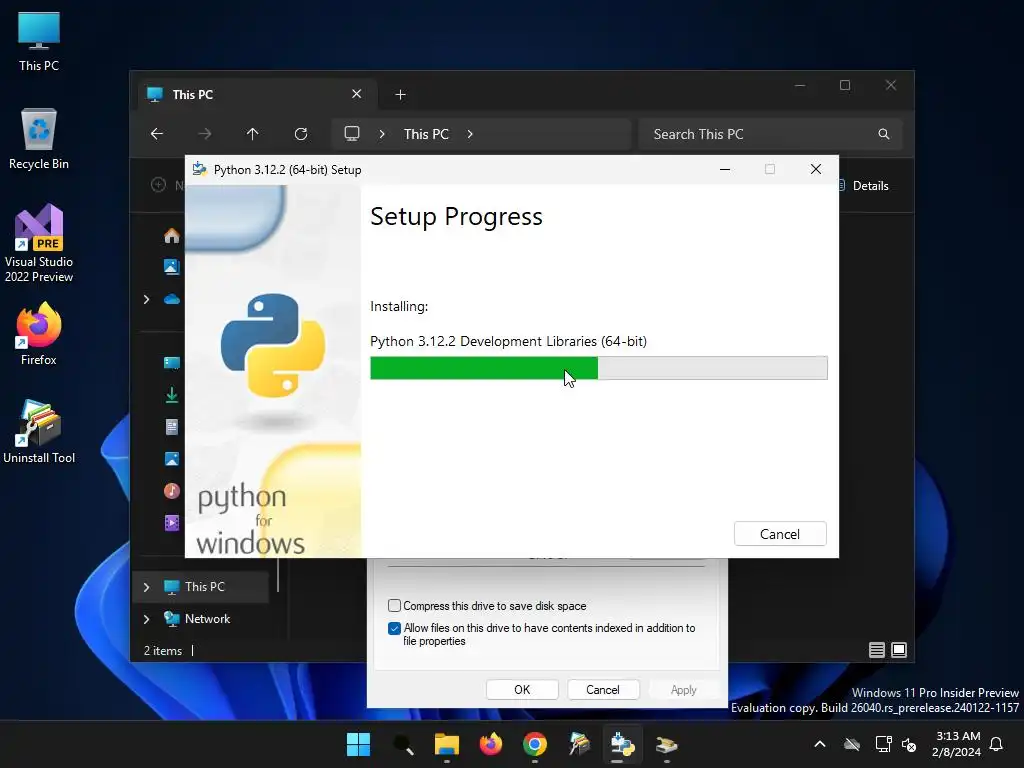The height and width of the screenshot is (768, 1024).
Task: Click Cancel in the drive properties dialog
Action: coord(603,690)
